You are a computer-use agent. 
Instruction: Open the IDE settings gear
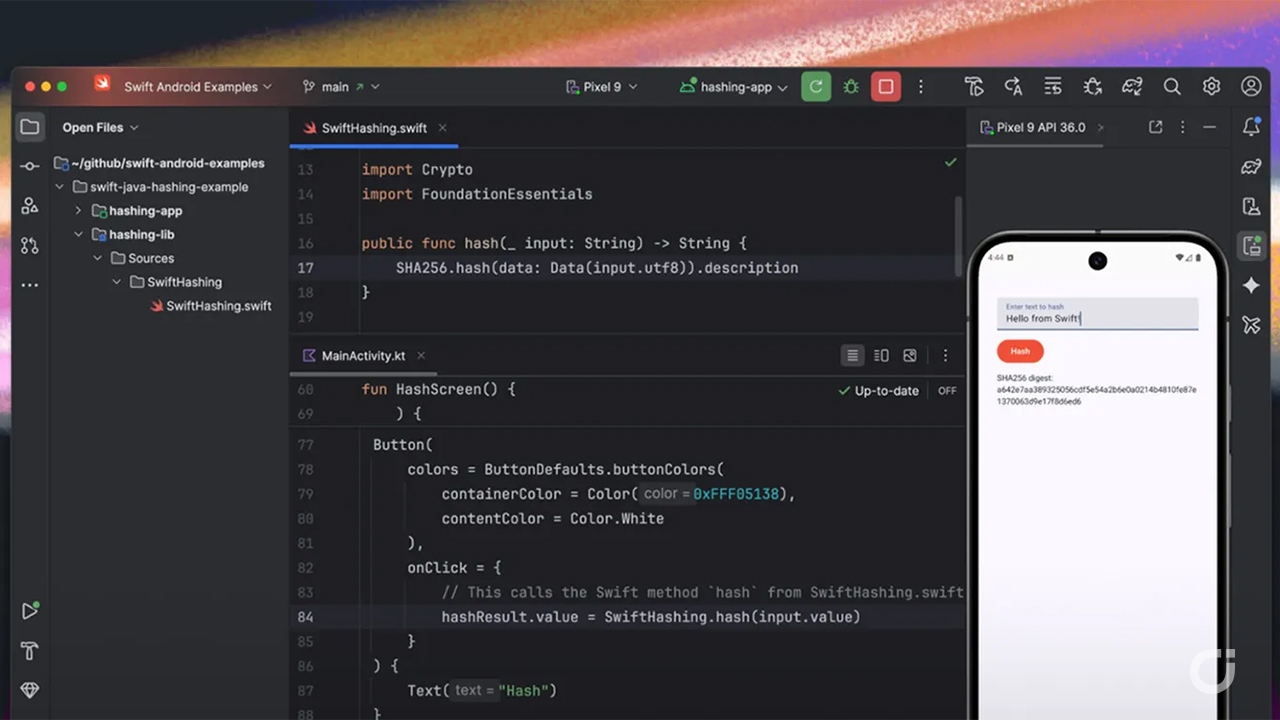pos(1211,87)
